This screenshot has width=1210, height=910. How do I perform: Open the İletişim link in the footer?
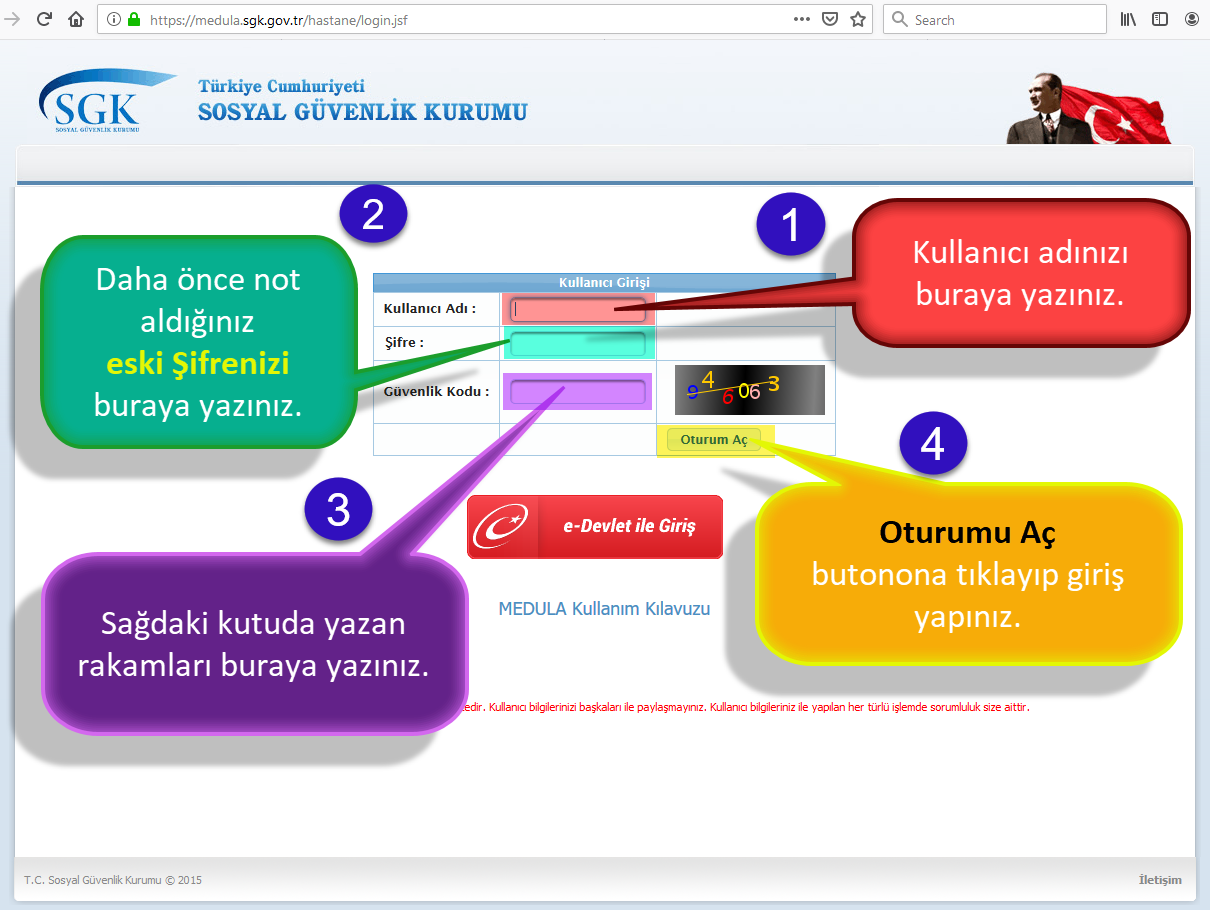click(x=1160, y=880)
